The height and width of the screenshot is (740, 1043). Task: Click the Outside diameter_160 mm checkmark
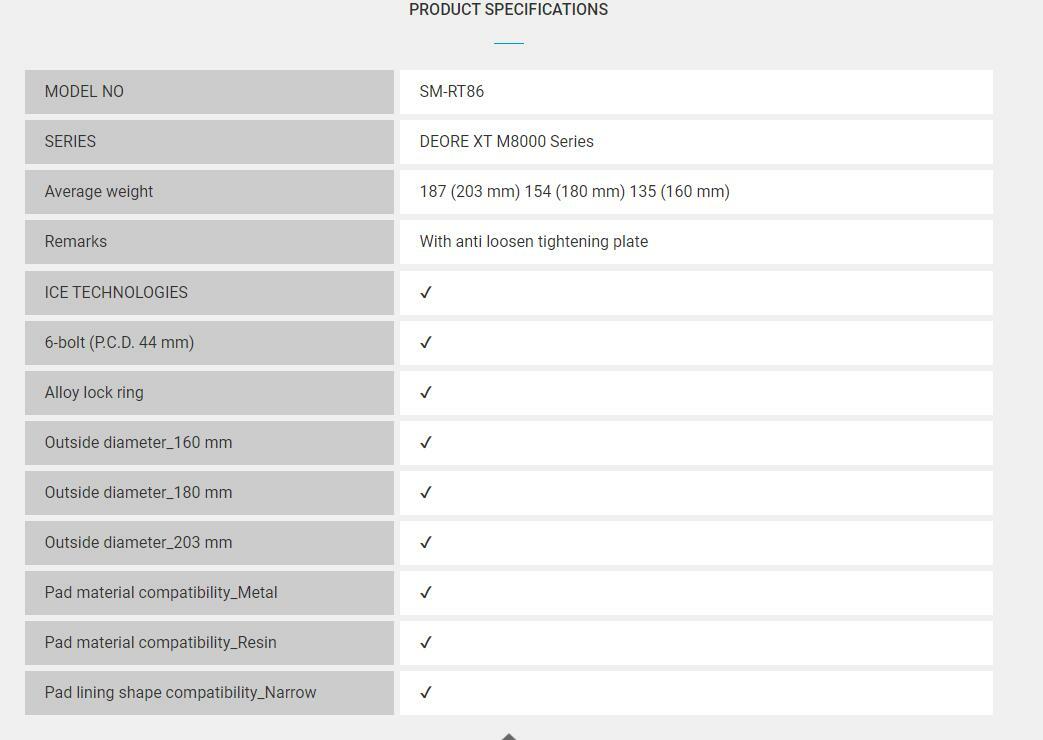click(426, 442)
